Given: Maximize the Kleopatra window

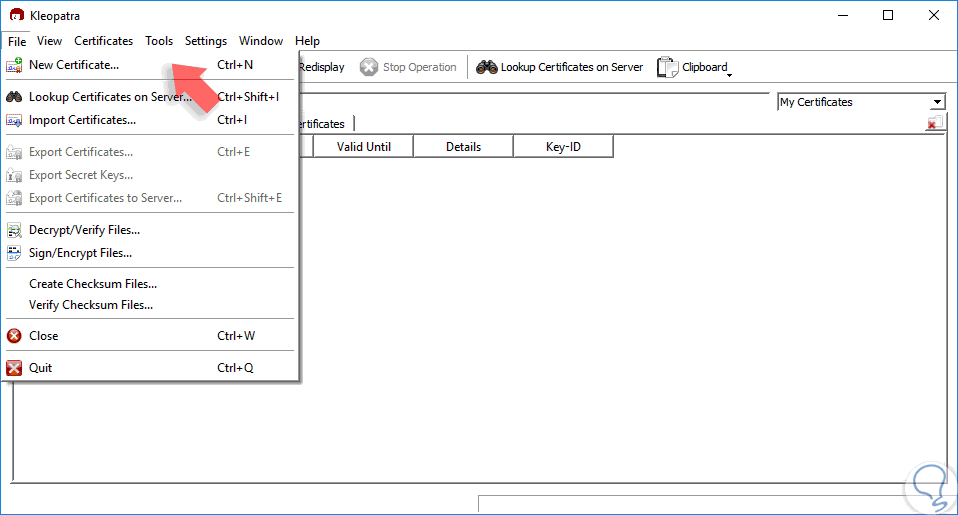Looking at the screenshot, I should pyautogui.click(x=888, y=15).
